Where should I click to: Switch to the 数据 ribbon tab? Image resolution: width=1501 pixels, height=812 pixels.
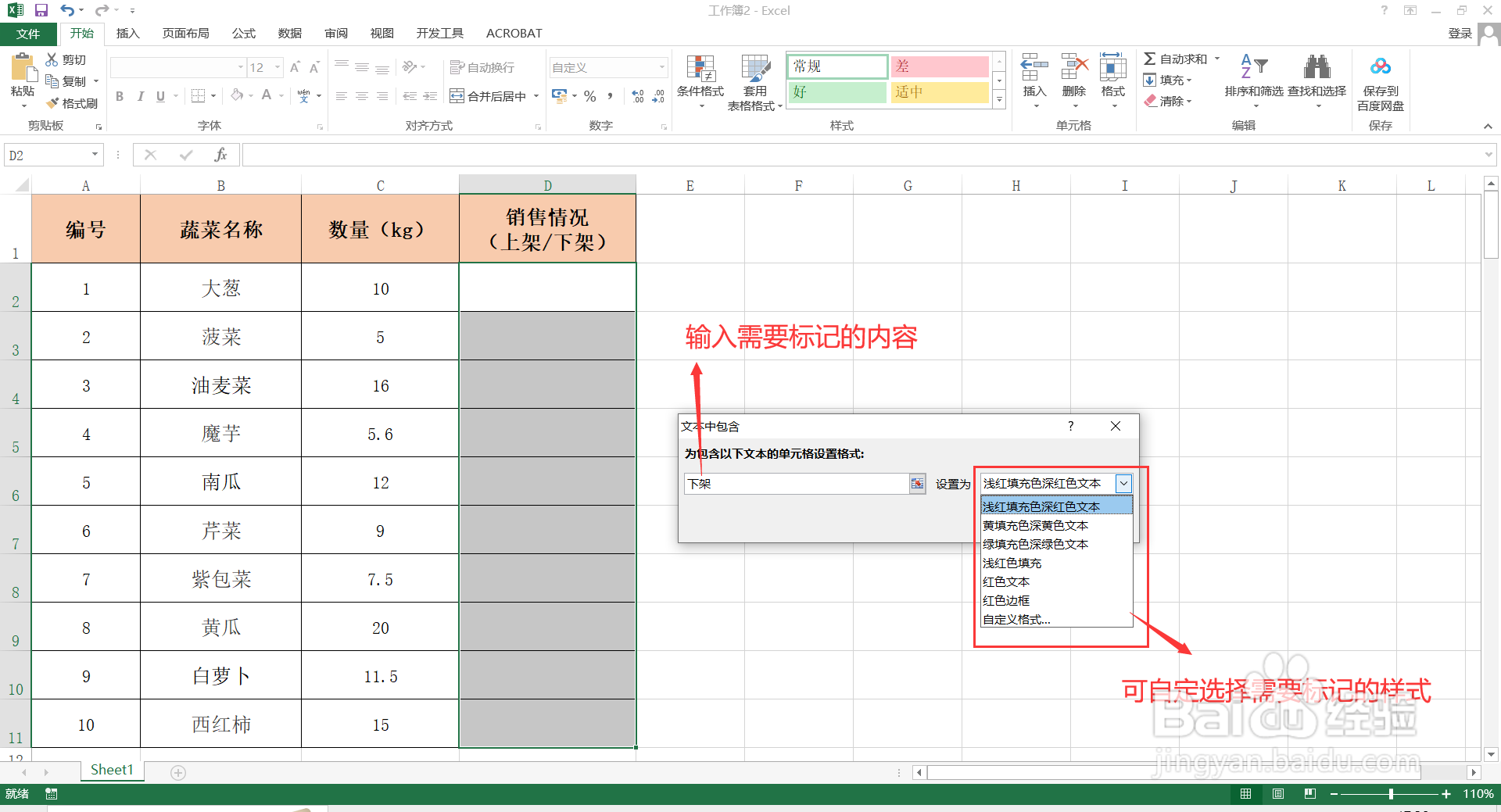point(288,33)
